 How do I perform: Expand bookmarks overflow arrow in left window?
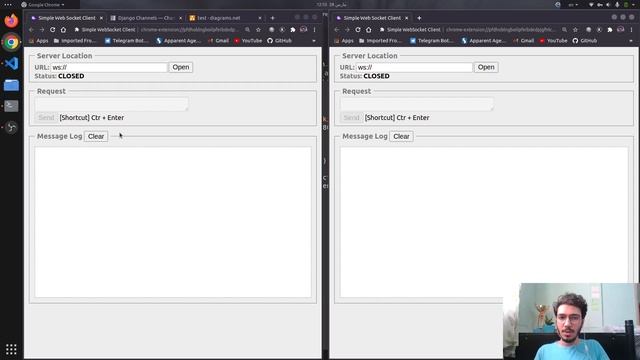pos(314,41)
